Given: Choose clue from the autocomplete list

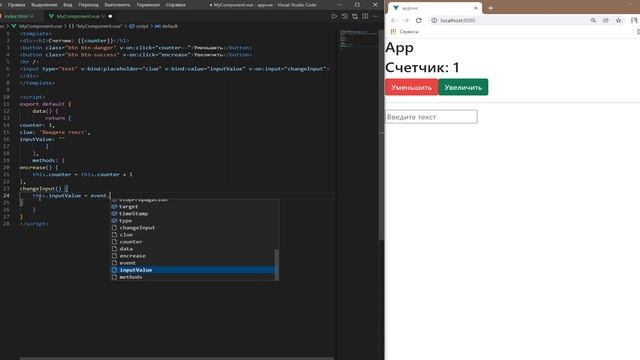Looking at the screenshot, I should click(x=193, y=235).
